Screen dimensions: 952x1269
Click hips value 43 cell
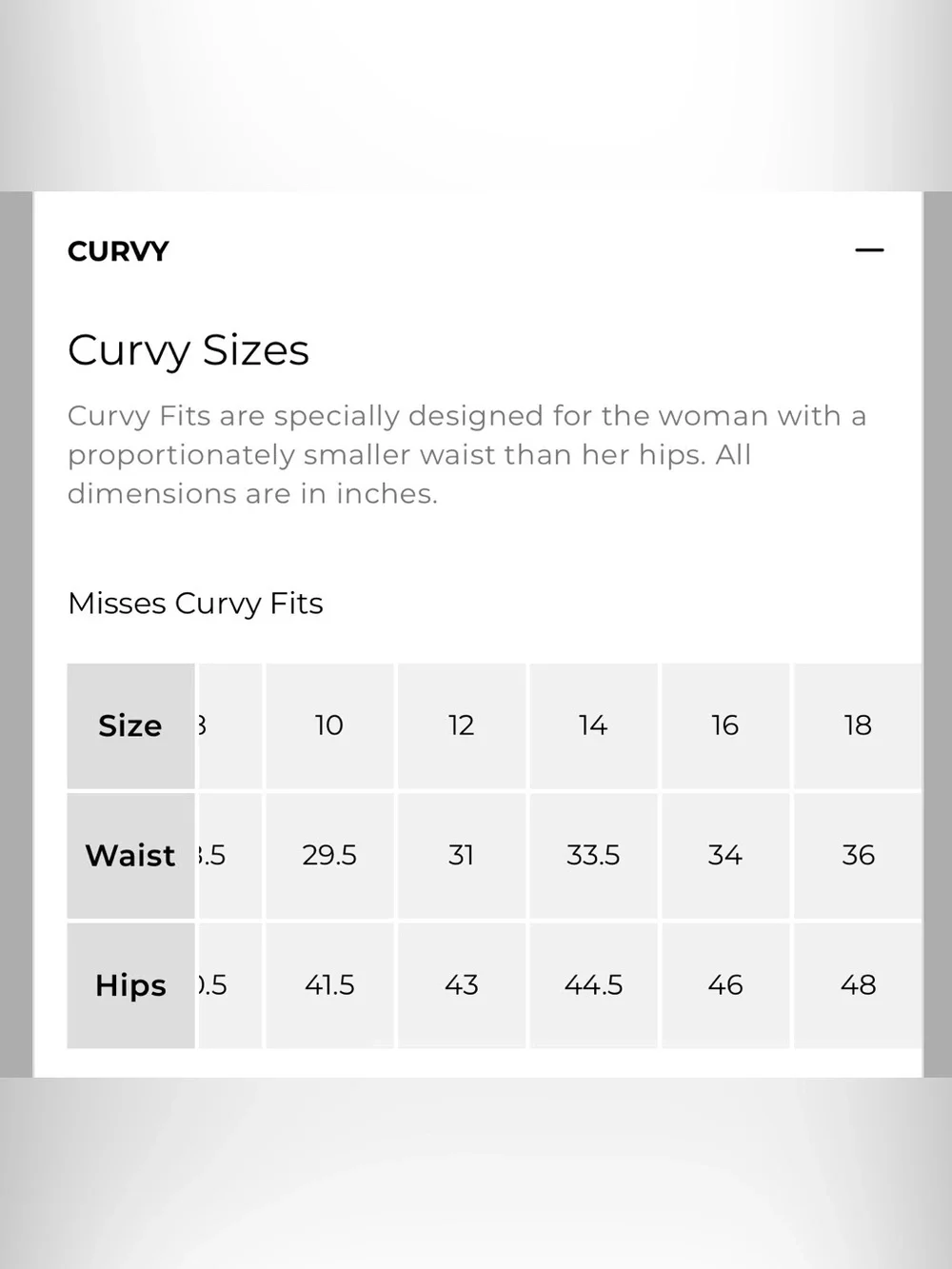click(x=462, y=985)
